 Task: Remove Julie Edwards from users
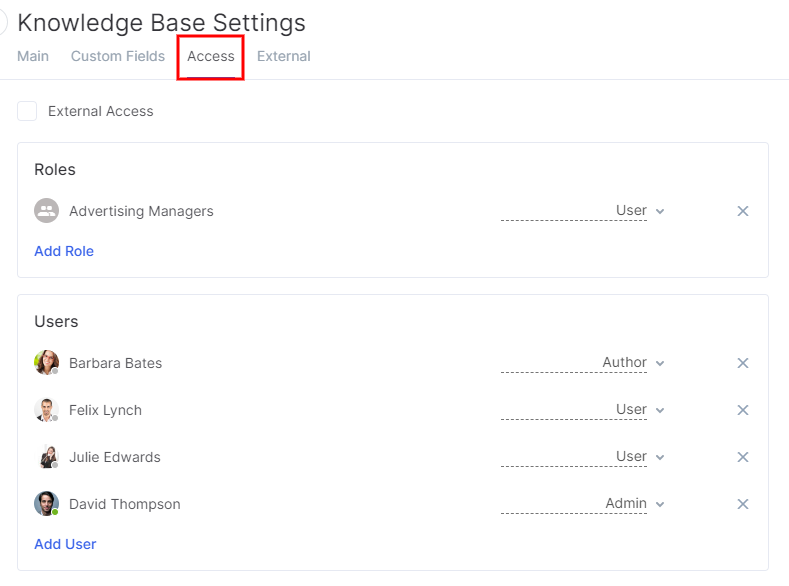pos(742,457)
